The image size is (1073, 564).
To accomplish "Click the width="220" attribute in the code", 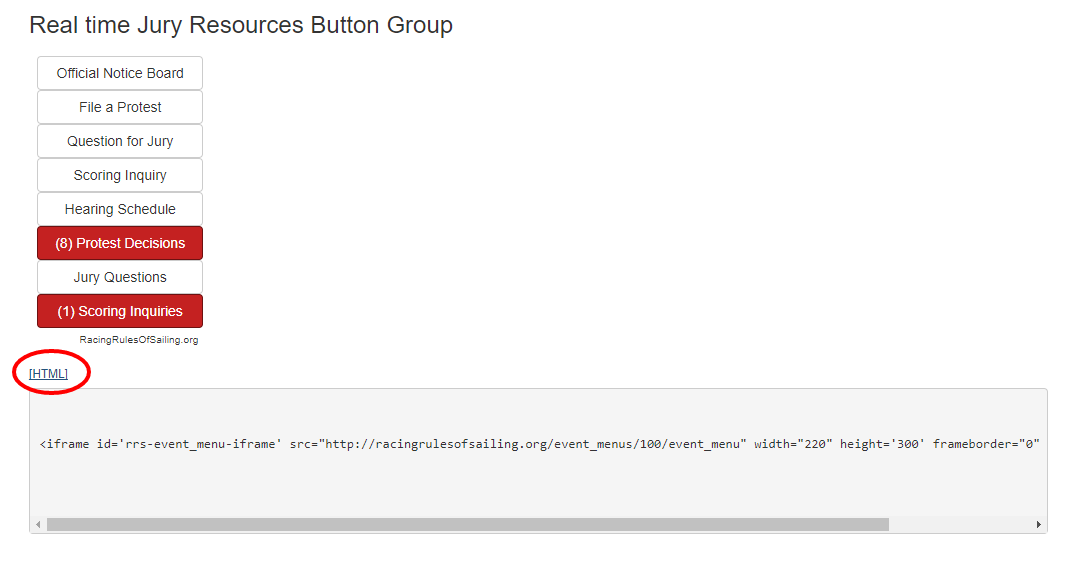I will (x=793, y=444).
